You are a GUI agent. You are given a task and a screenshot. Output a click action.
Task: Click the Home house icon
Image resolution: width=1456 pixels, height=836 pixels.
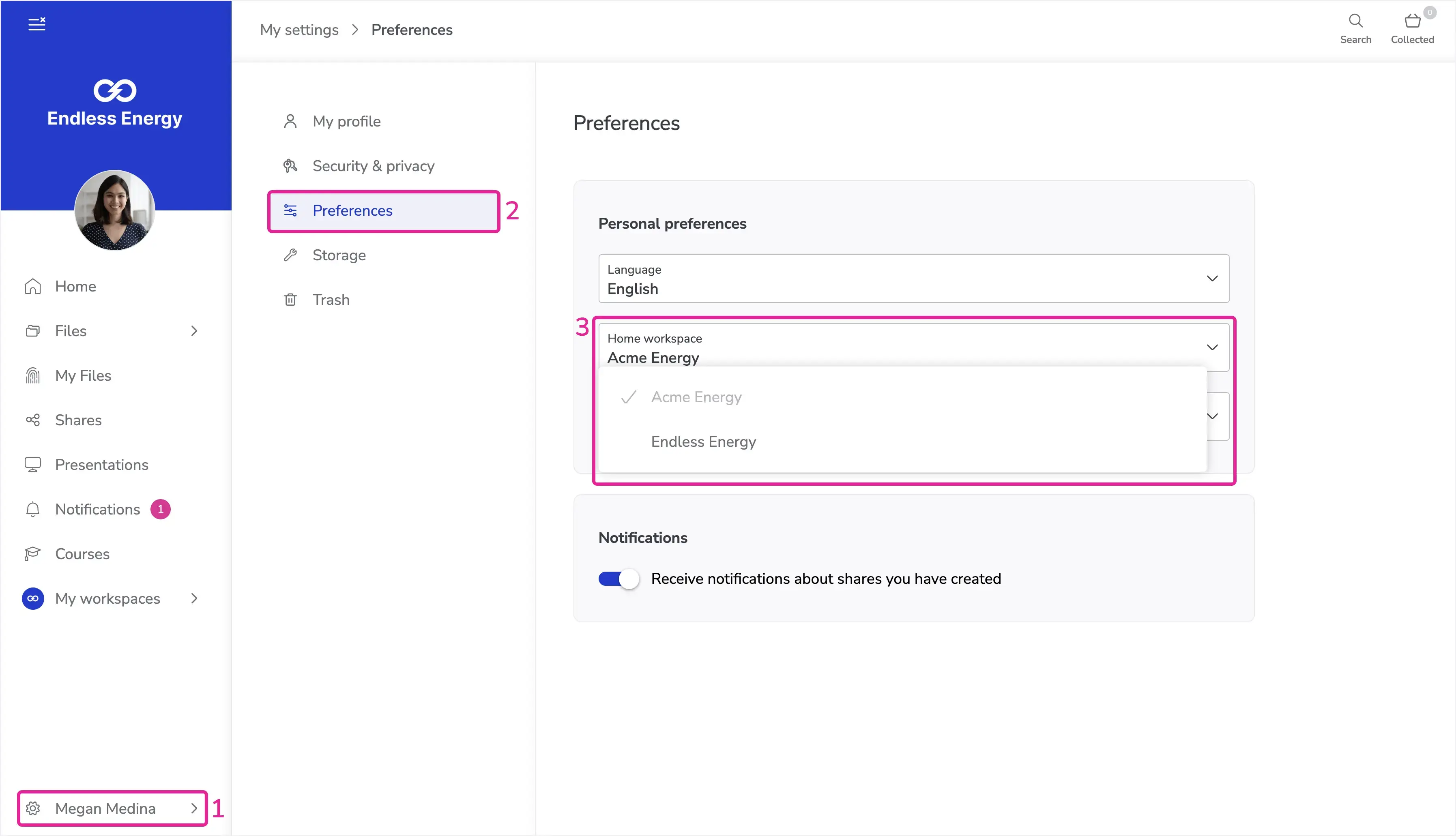point(33,286)
